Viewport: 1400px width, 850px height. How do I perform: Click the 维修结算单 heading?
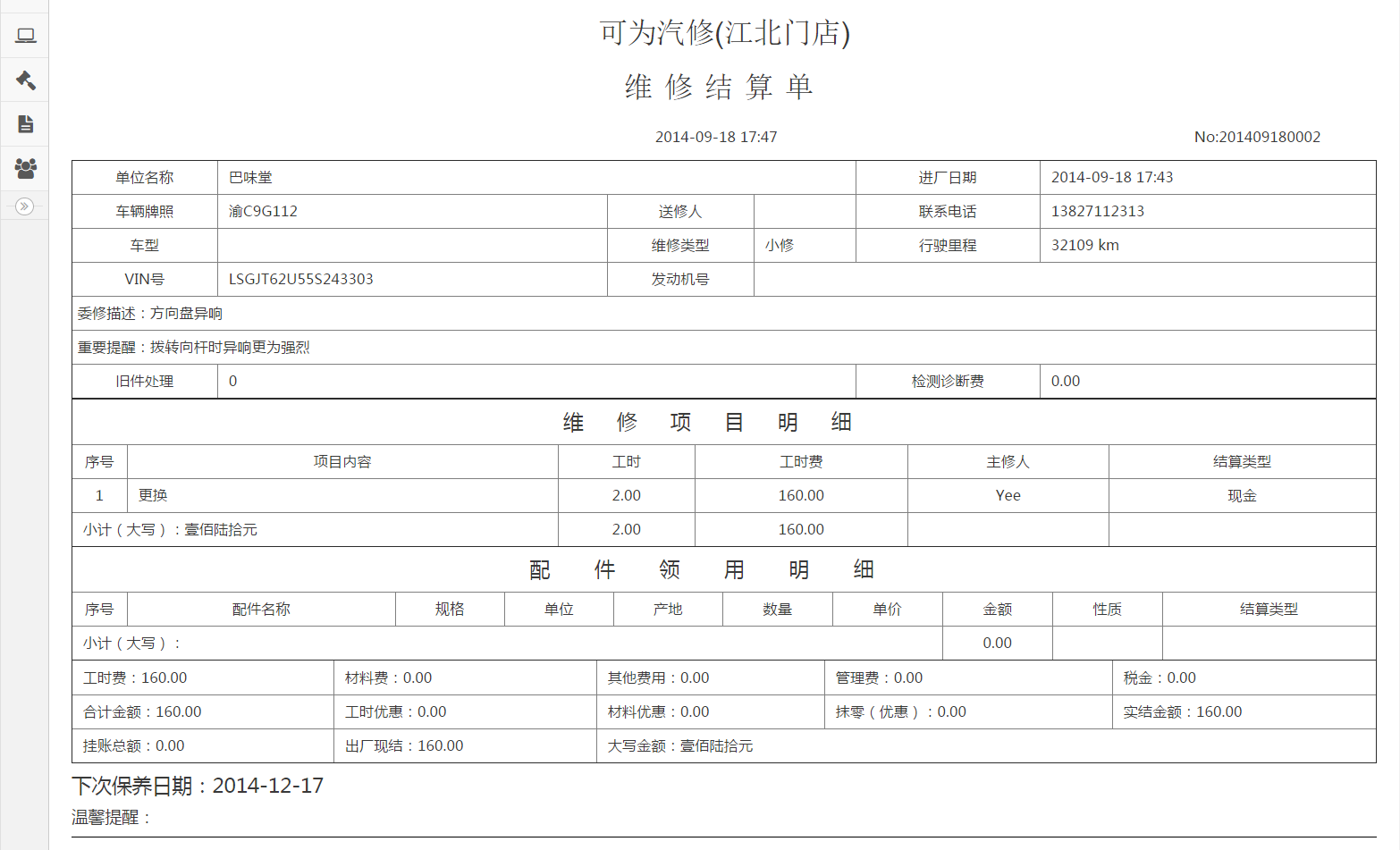click(x=720, y=87)
